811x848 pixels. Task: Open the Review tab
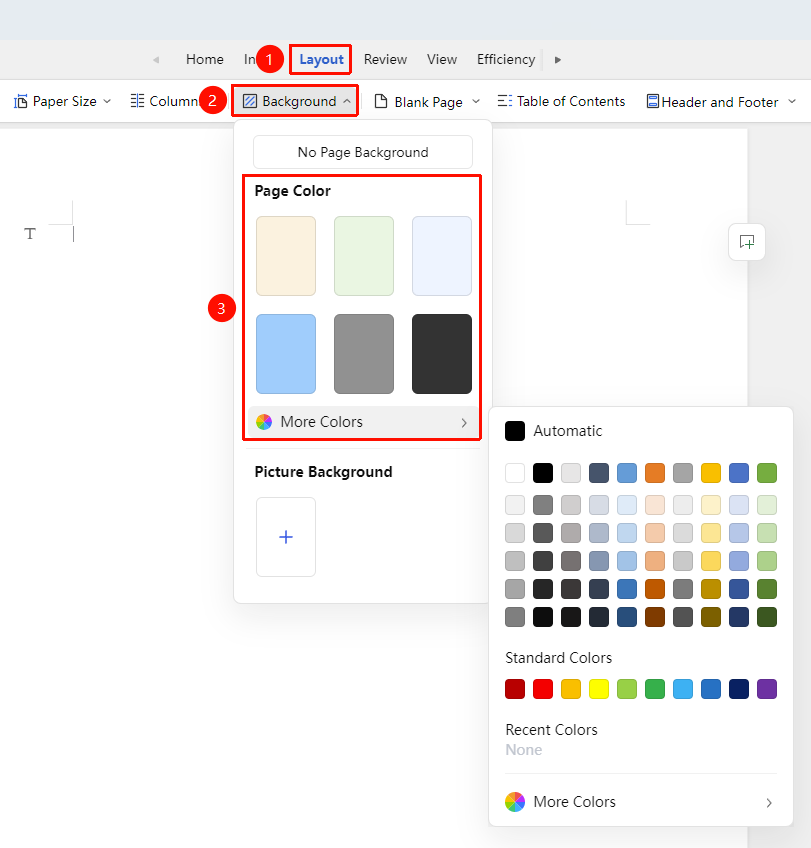(x=385, y=59)
